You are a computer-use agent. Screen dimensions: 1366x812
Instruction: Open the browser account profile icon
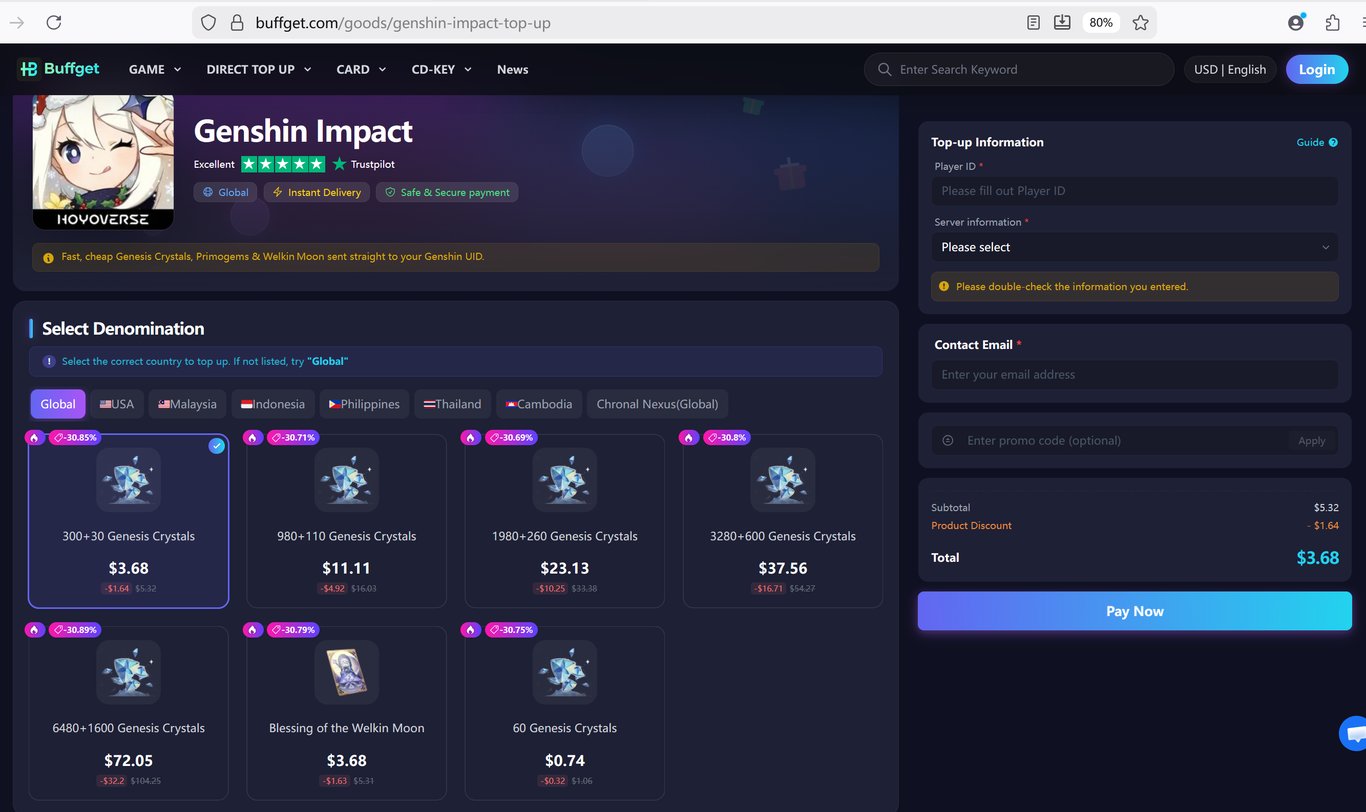(x=1296, y=22)
